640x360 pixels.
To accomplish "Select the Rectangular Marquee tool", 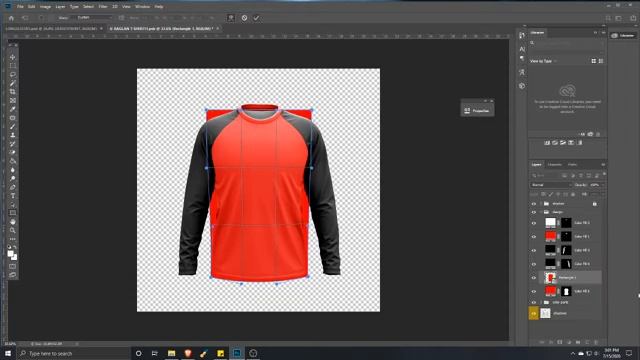I will [13, 66].
